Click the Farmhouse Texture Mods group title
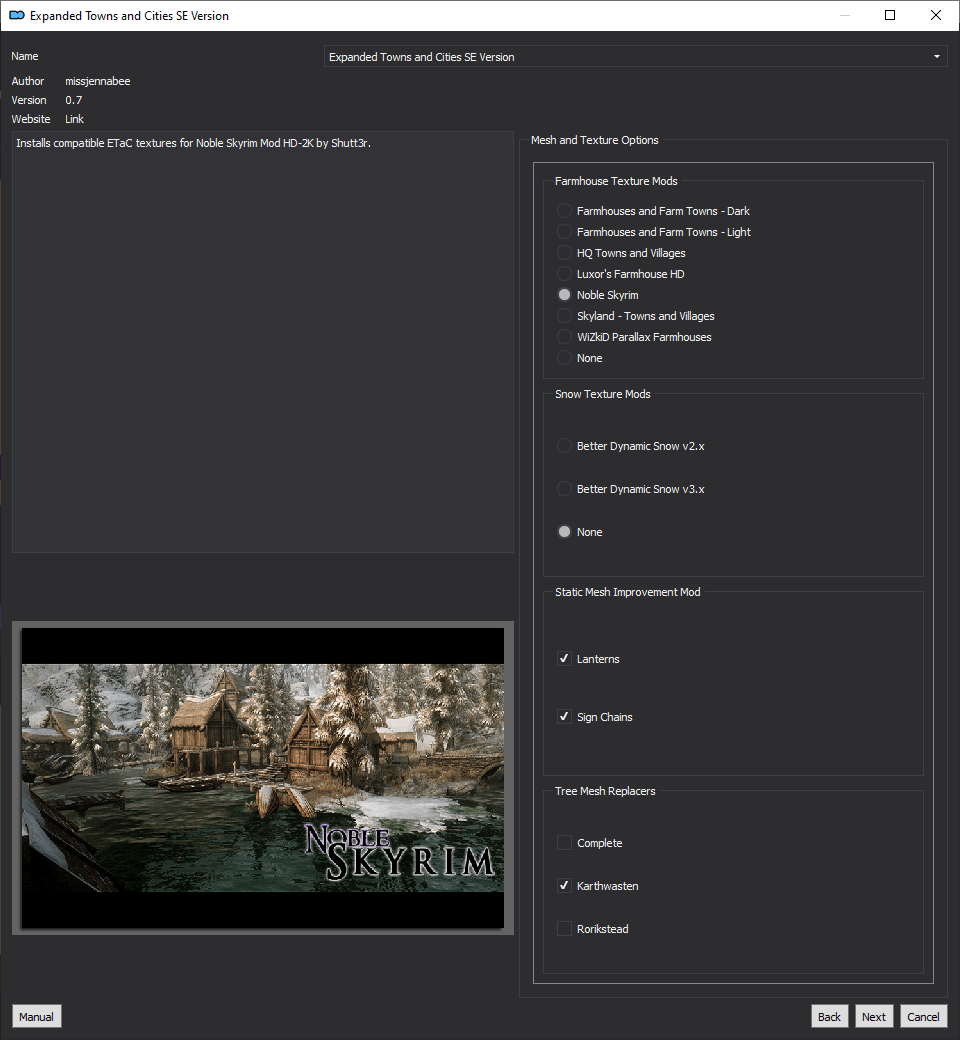Viewport: 960px width, 1040px height. tap(616, 181)
